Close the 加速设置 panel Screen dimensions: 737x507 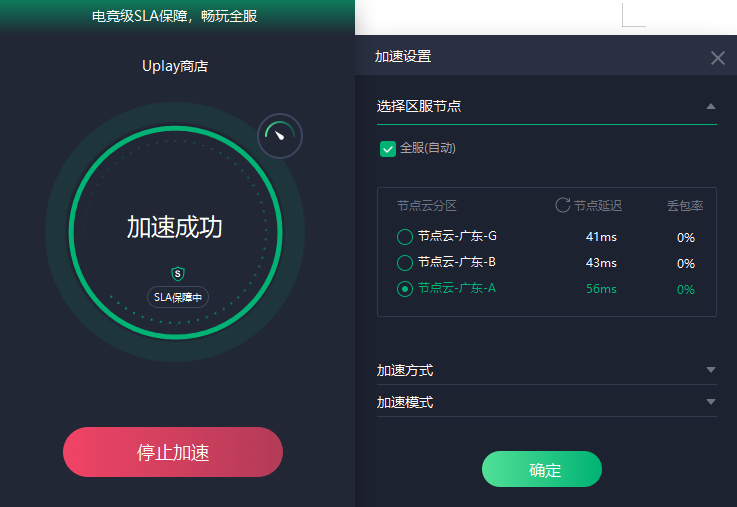(x=717, y=58)
